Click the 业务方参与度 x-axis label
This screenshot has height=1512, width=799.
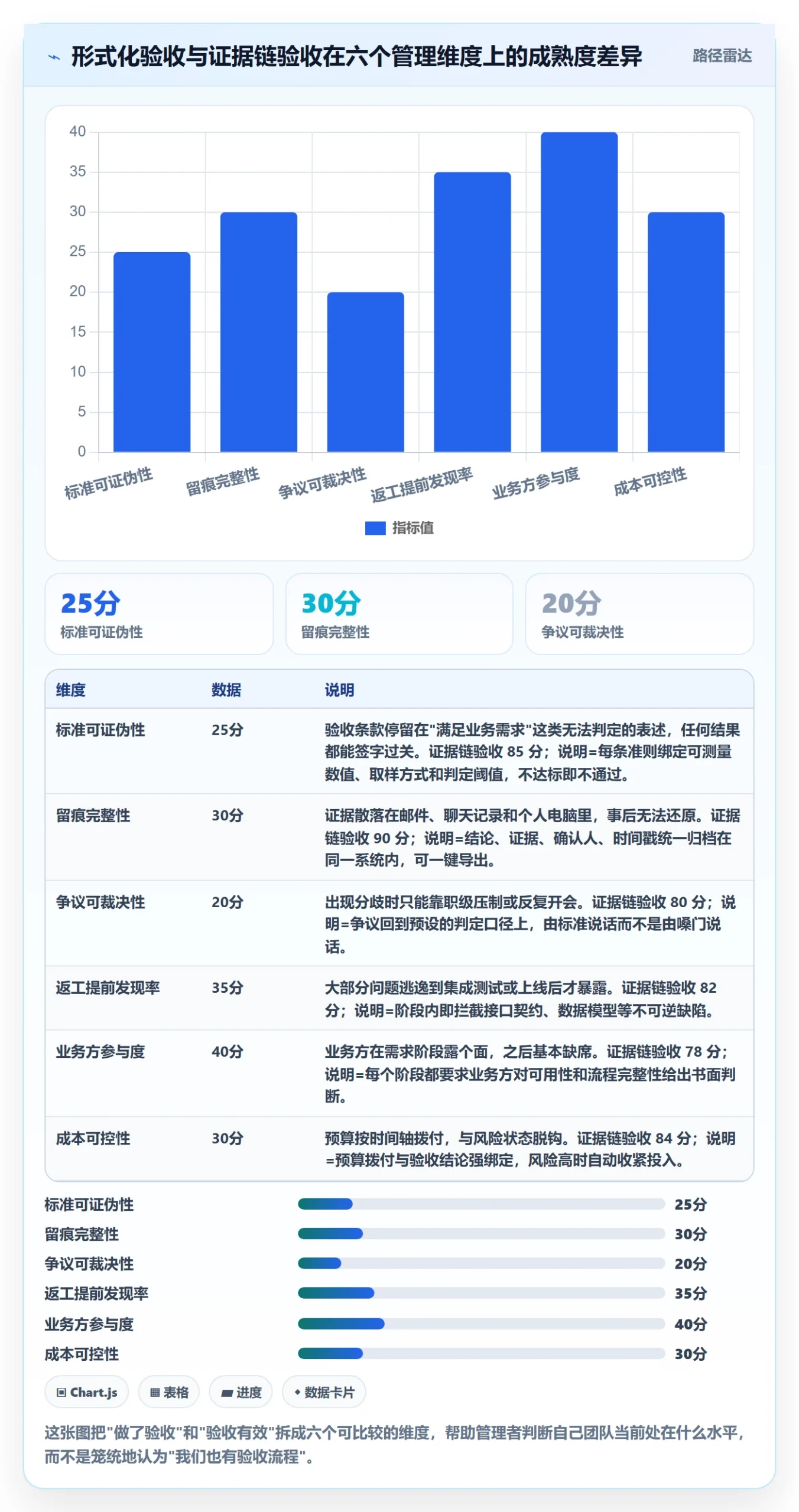[x=535, y=483]
